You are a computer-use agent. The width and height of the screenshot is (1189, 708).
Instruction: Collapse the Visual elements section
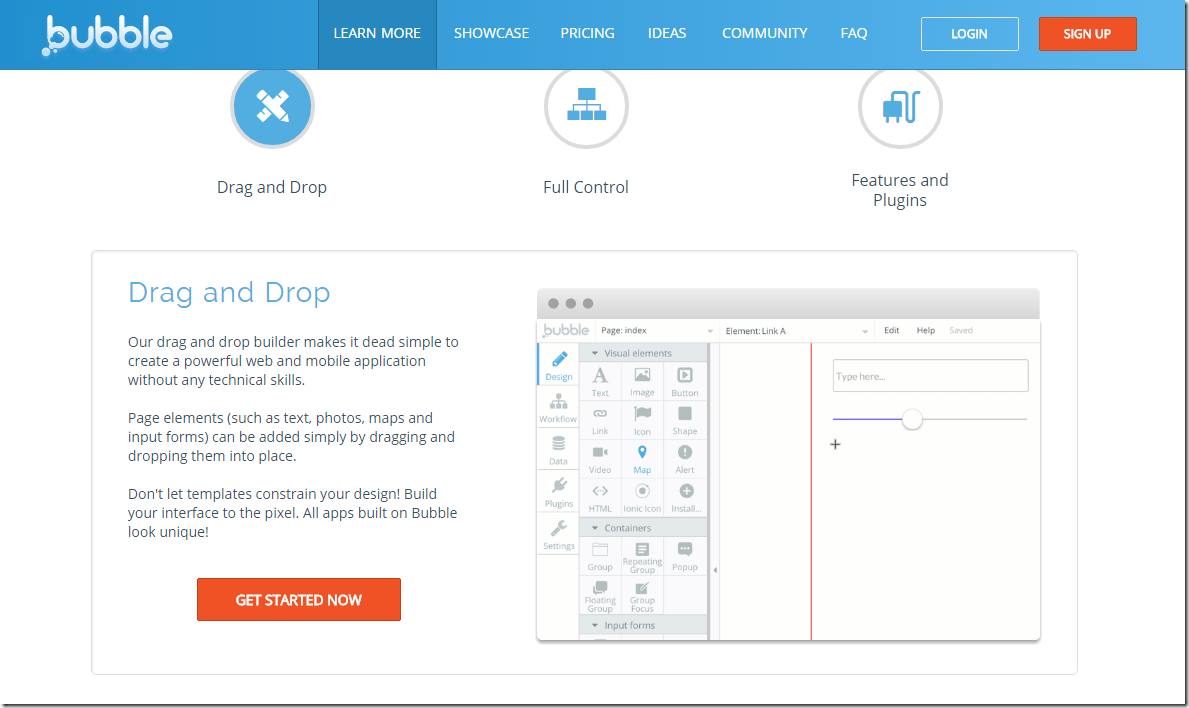click(595, 353)
